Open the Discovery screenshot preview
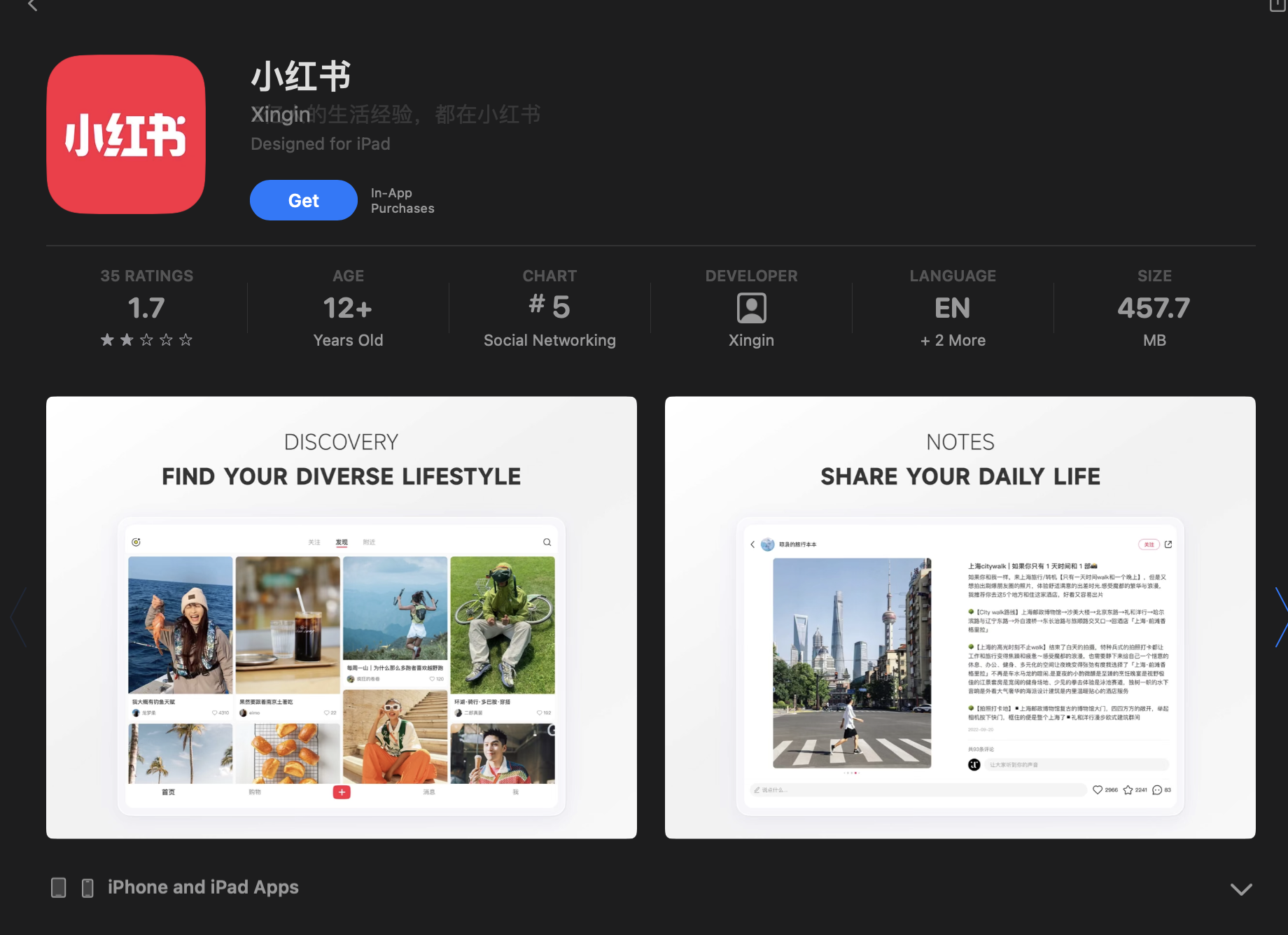 pyautogui.click(x=342, y=617)
